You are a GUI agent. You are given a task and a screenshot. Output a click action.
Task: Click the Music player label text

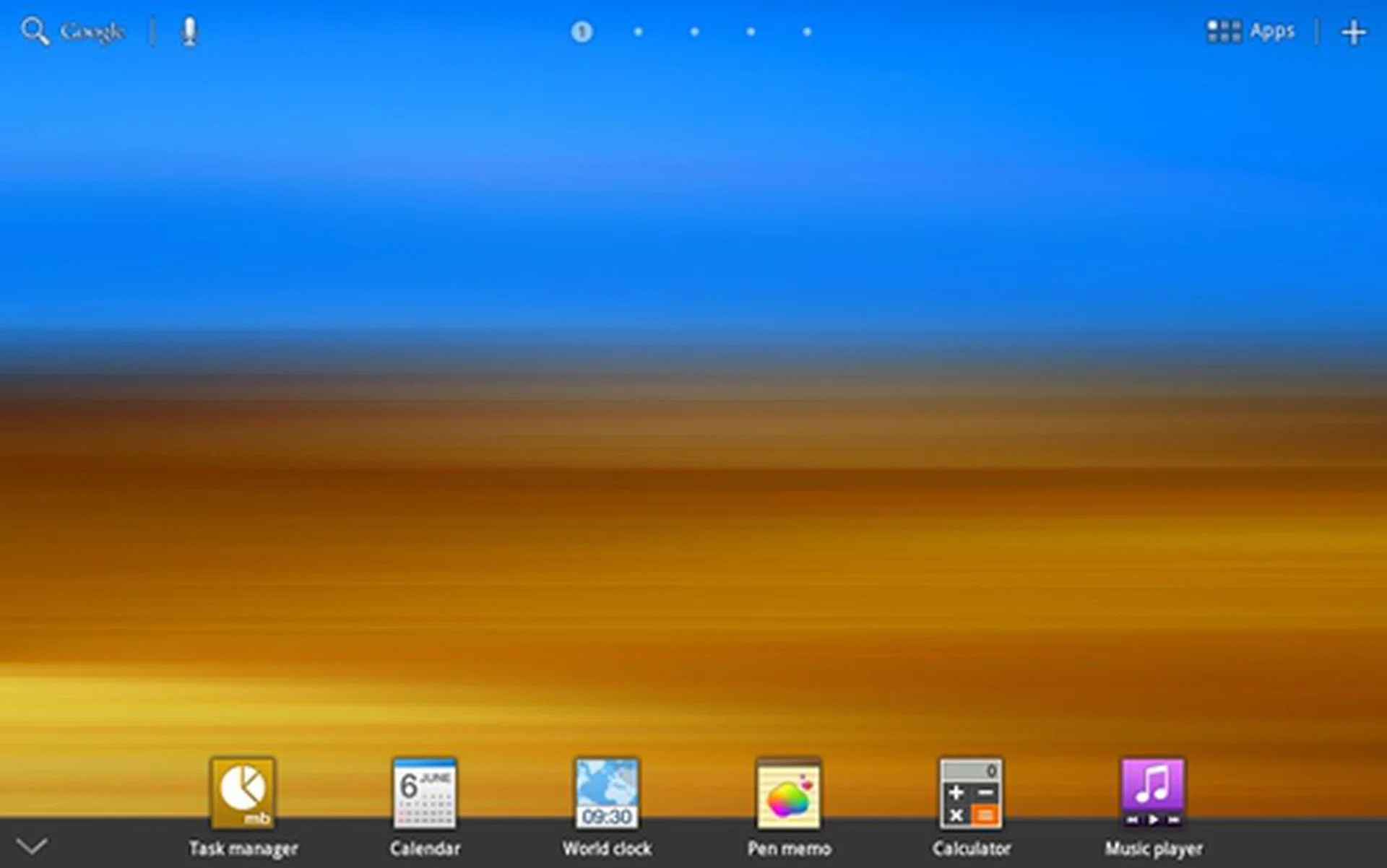(1153, 849)
